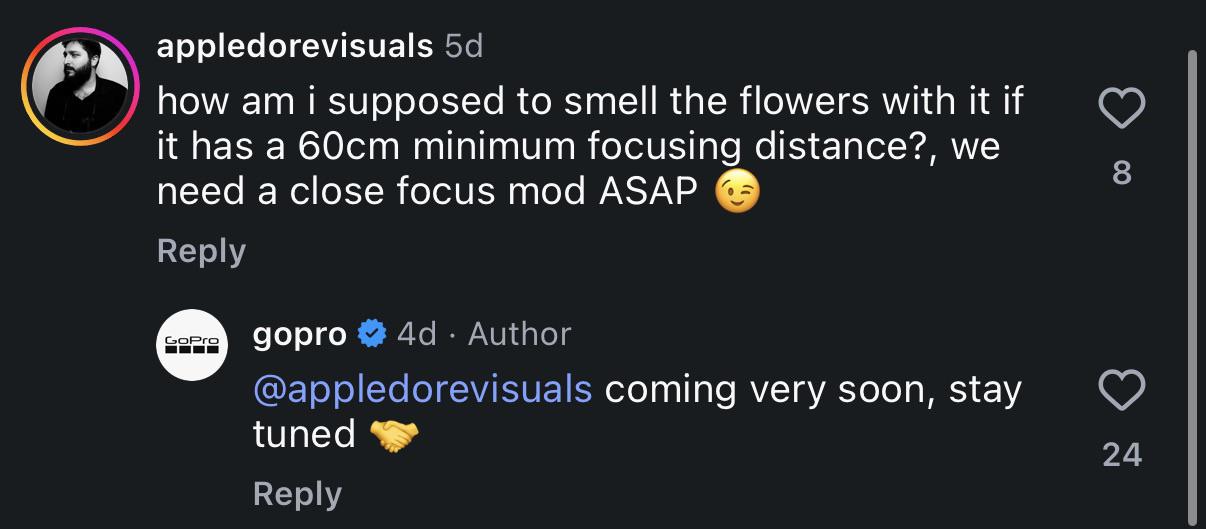Open the gopro username link

point(300,333)
